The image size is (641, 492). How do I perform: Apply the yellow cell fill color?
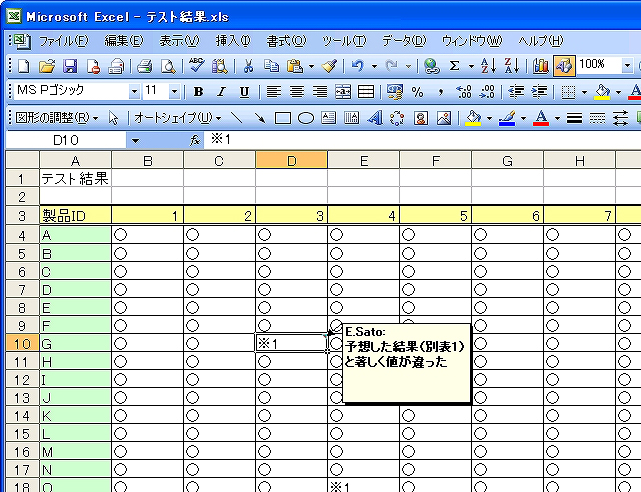(601, 92)
